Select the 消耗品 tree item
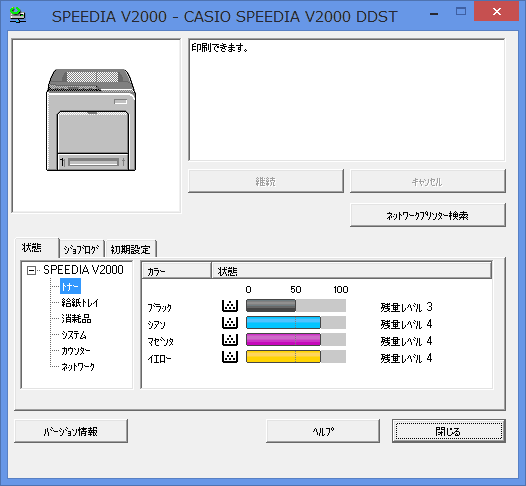The image size is (526, 486). 76,319
